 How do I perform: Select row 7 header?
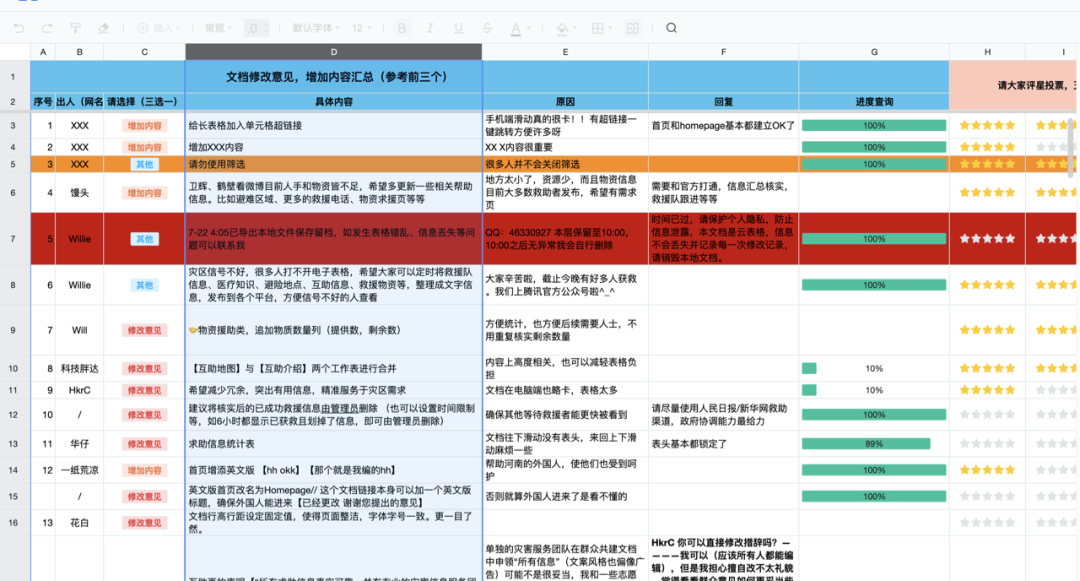click(x=13, y=239)
